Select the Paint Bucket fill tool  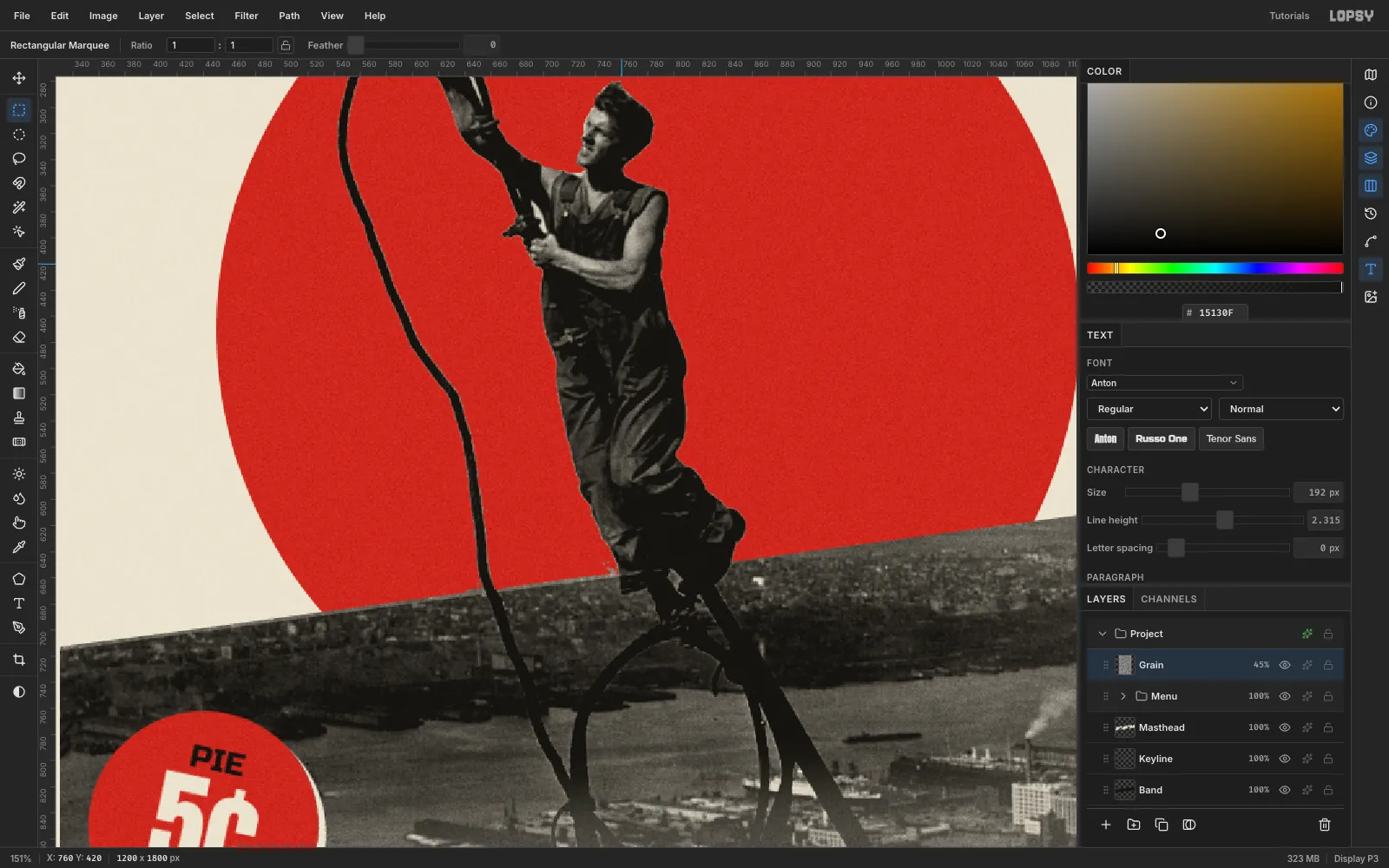pos(19,369)
